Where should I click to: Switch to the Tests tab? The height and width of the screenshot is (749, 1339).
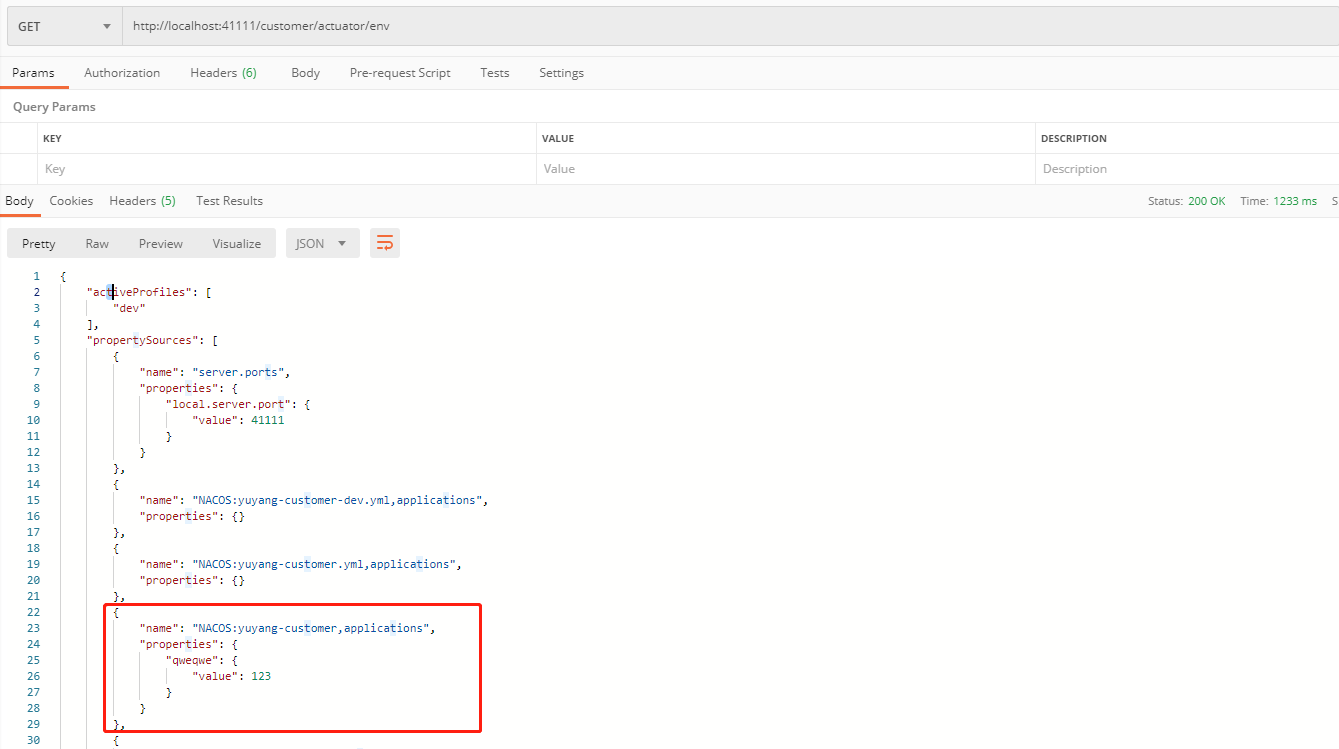494,72
